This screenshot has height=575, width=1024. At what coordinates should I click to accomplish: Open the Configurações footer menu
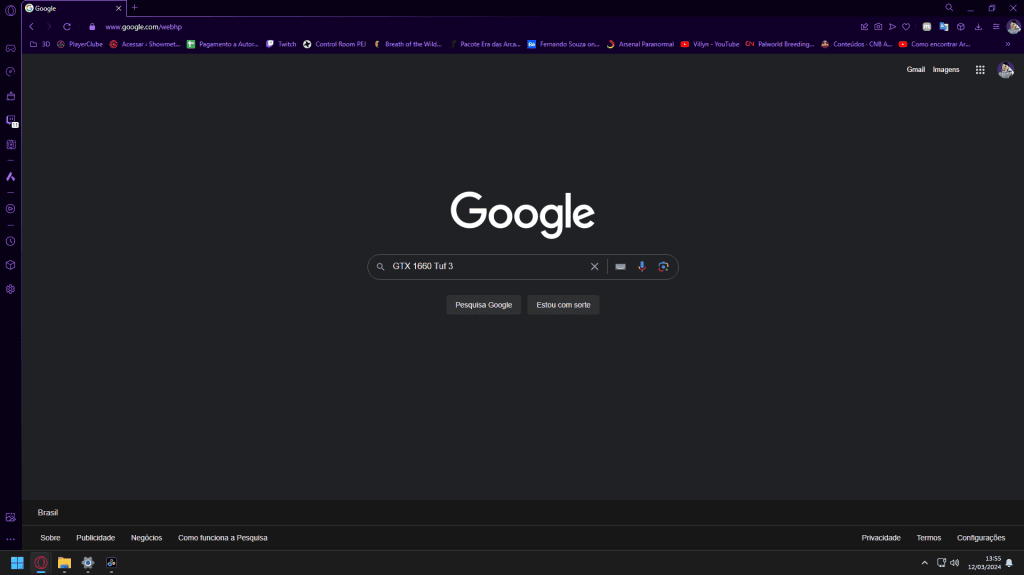coord(981,538)
